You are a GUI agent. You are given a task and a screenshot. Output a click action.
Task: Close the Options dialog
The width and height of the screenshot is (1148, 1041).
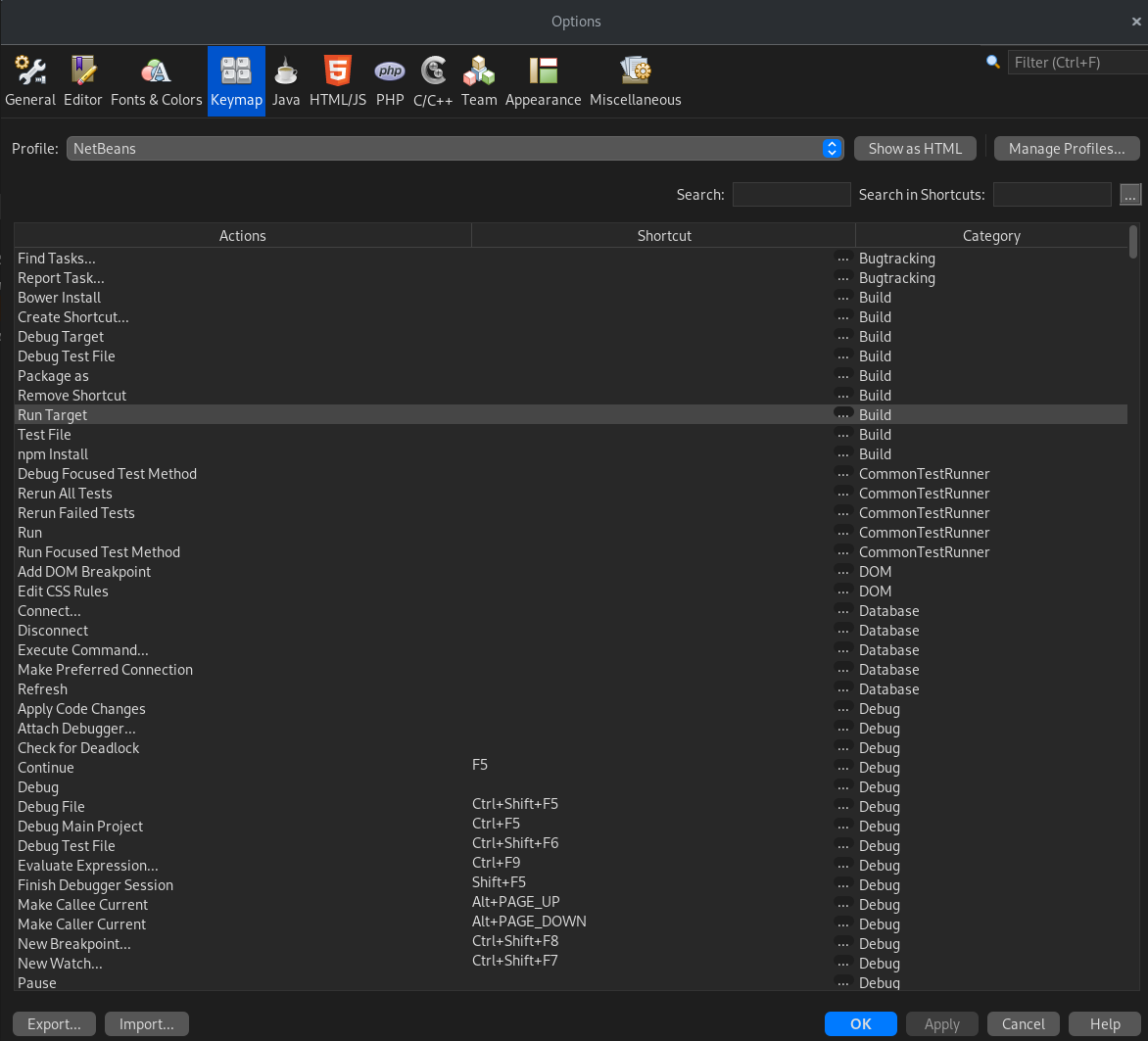click(x=1135, y=22)
